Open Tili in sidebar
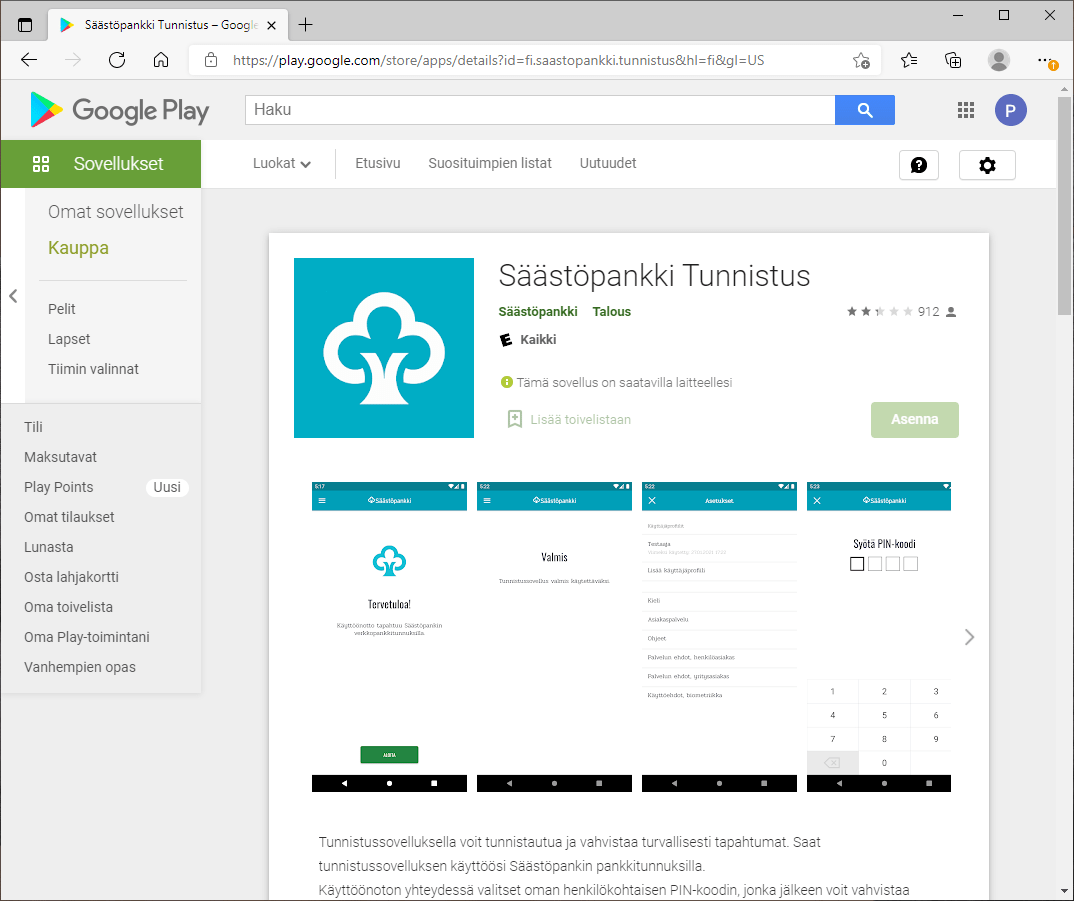 point(34,427)
